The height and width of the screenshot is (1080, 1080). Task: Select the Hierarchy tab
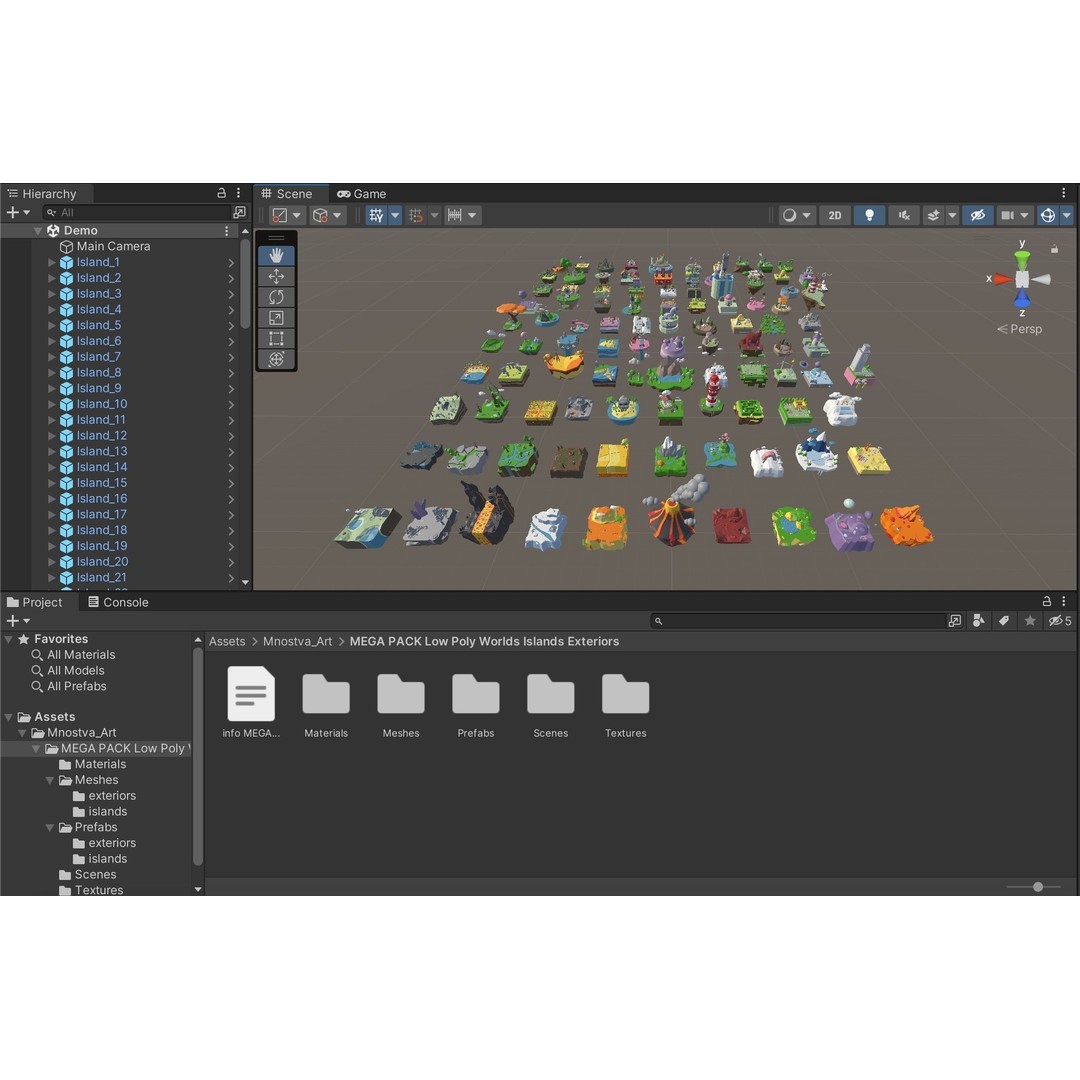[42, 194]
